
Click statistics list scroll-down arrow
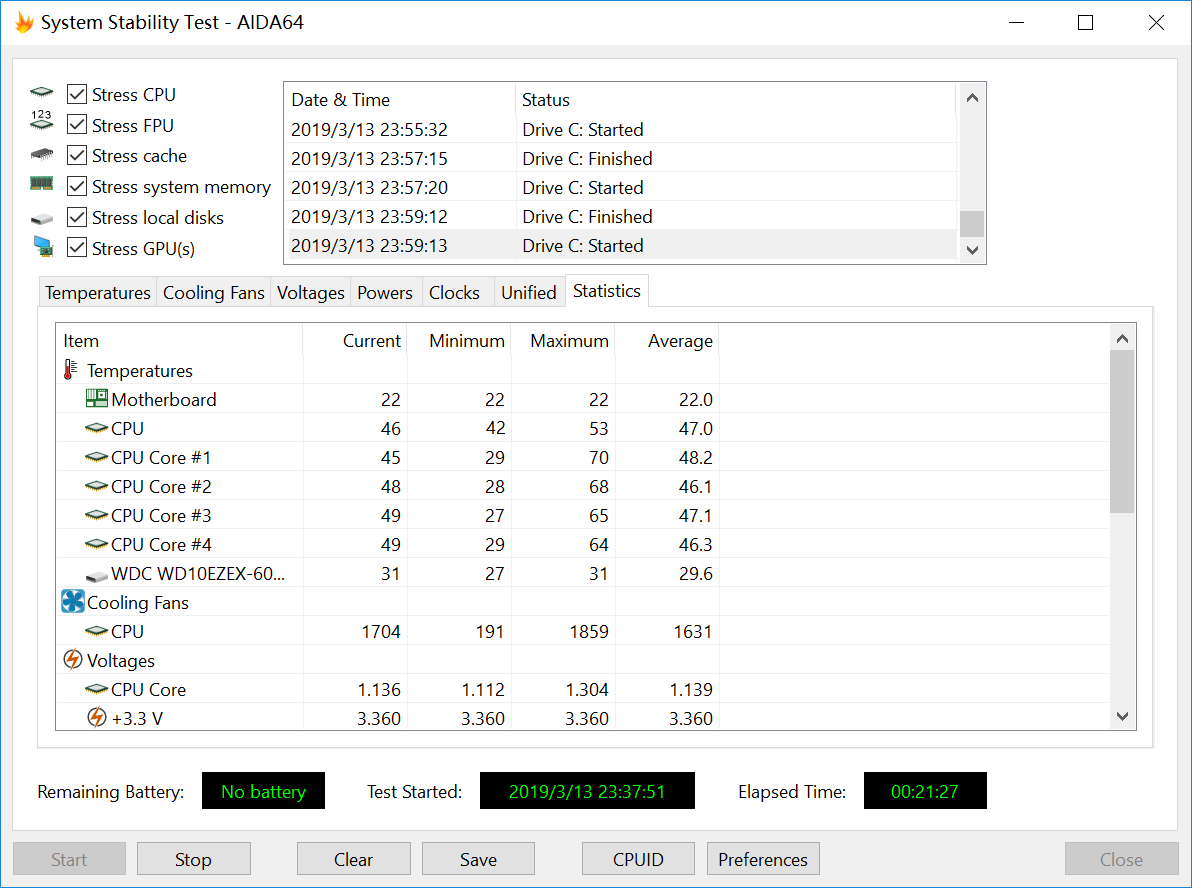point(1122,716)
